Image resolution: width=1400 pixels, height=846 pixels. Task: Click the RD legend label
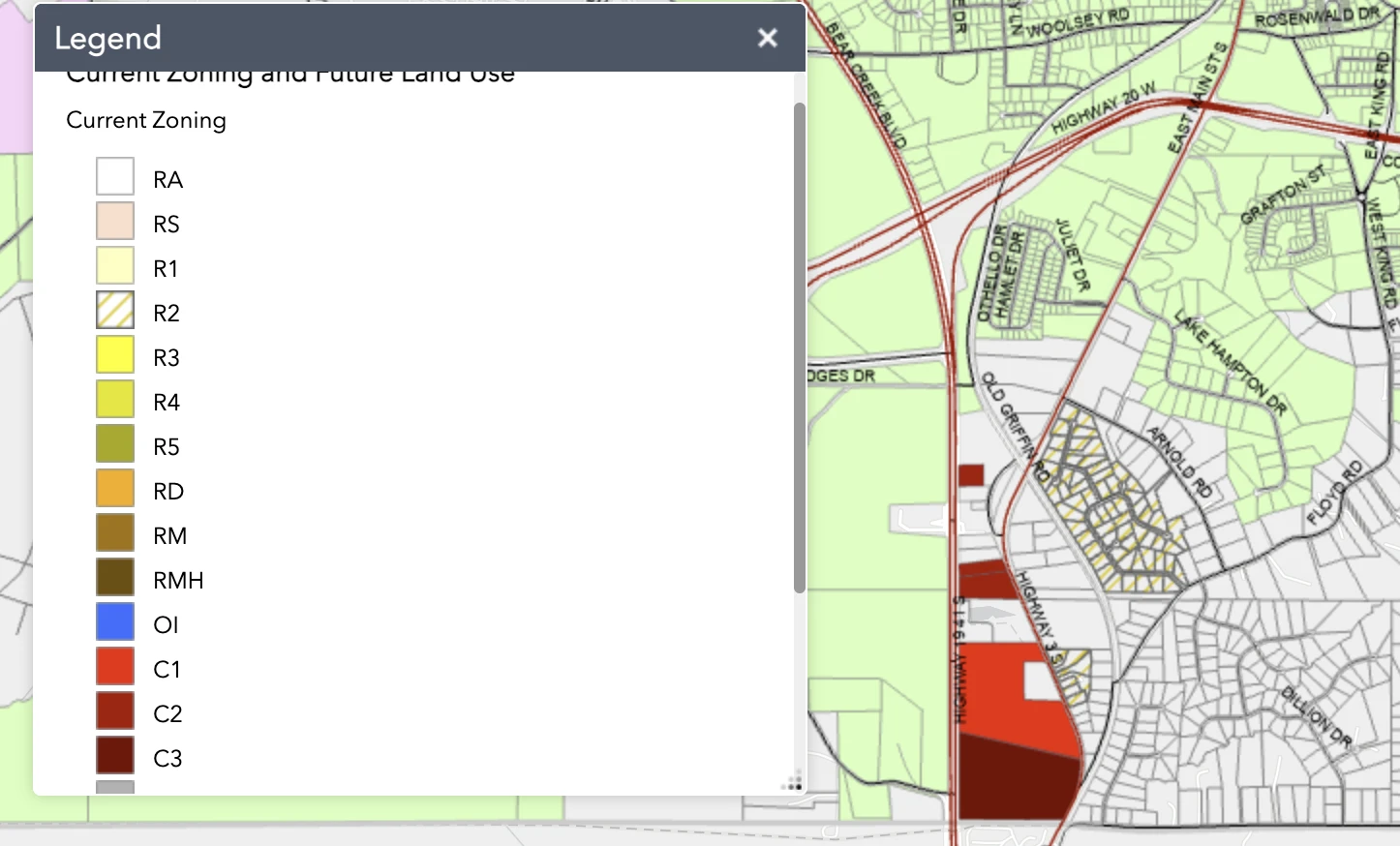(x=168, y=492)
